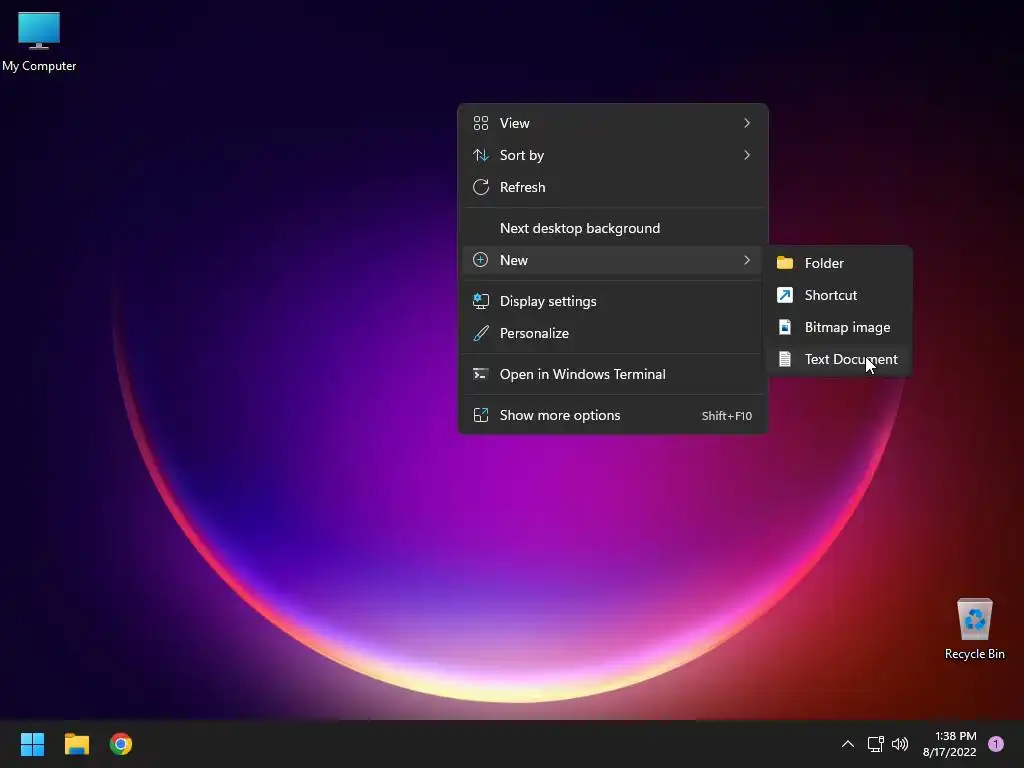Create a new Shortcut

point(839,295)
